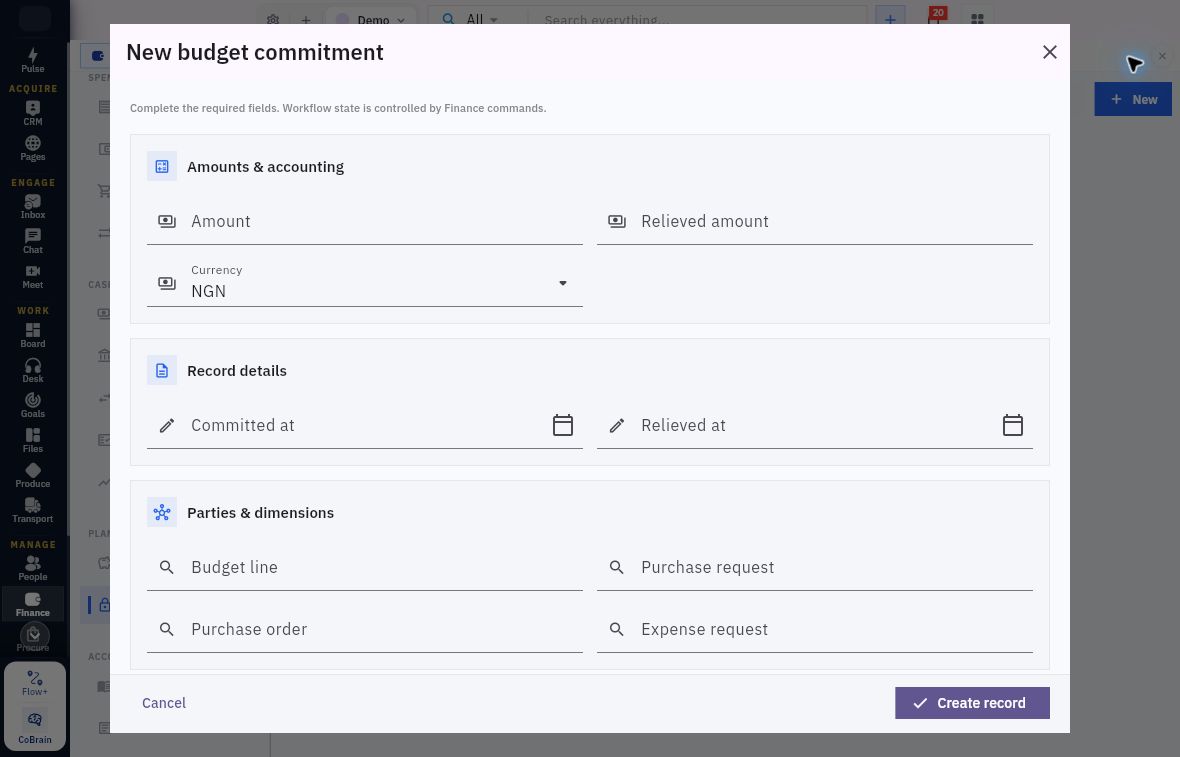Click the New button behind the dialog
Viewport: 1180px width, 757px height.
pos(1133,99)
